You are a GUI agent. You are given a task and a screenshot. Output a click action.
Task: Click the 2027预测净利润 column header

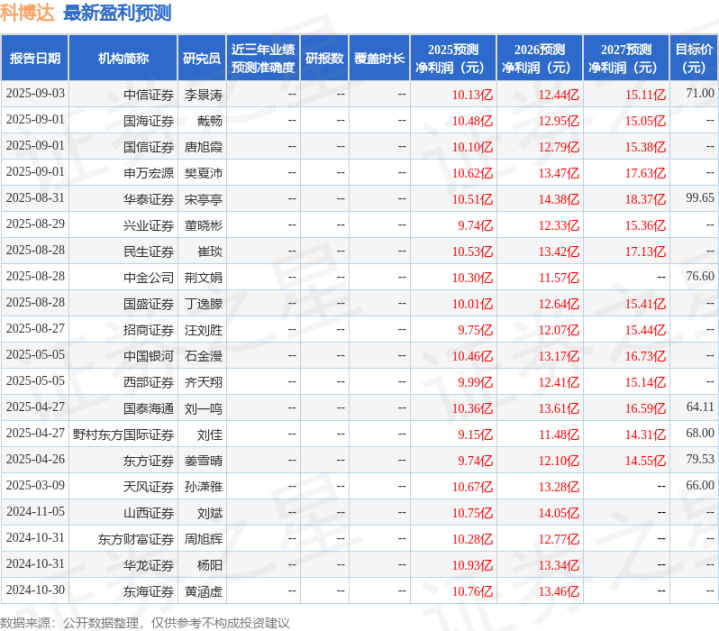[626, 58]
